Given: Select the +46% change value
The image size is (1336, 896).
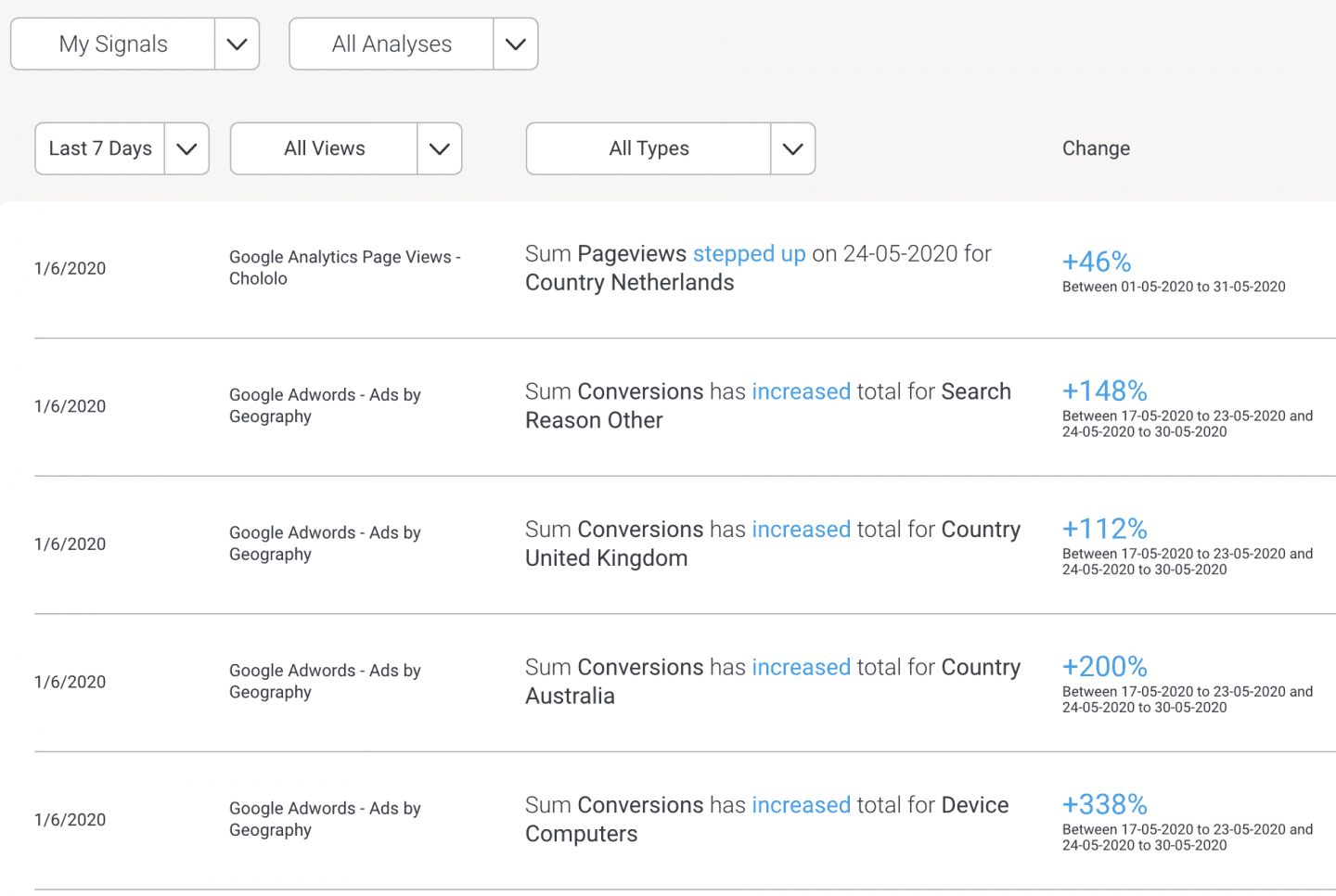Looking at the screenshot, I should click(1097, 262).
